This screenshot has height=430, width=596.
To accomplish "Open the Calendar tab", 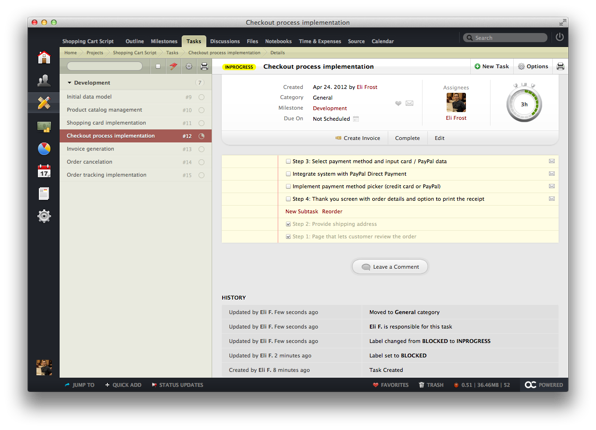I will tap(382, 41).
